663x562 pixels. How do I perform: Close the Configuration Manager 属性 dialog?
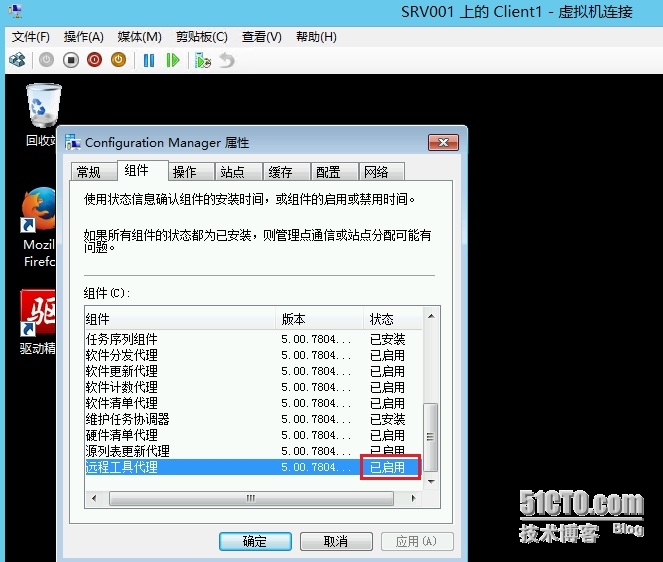[x=443, y=143]
